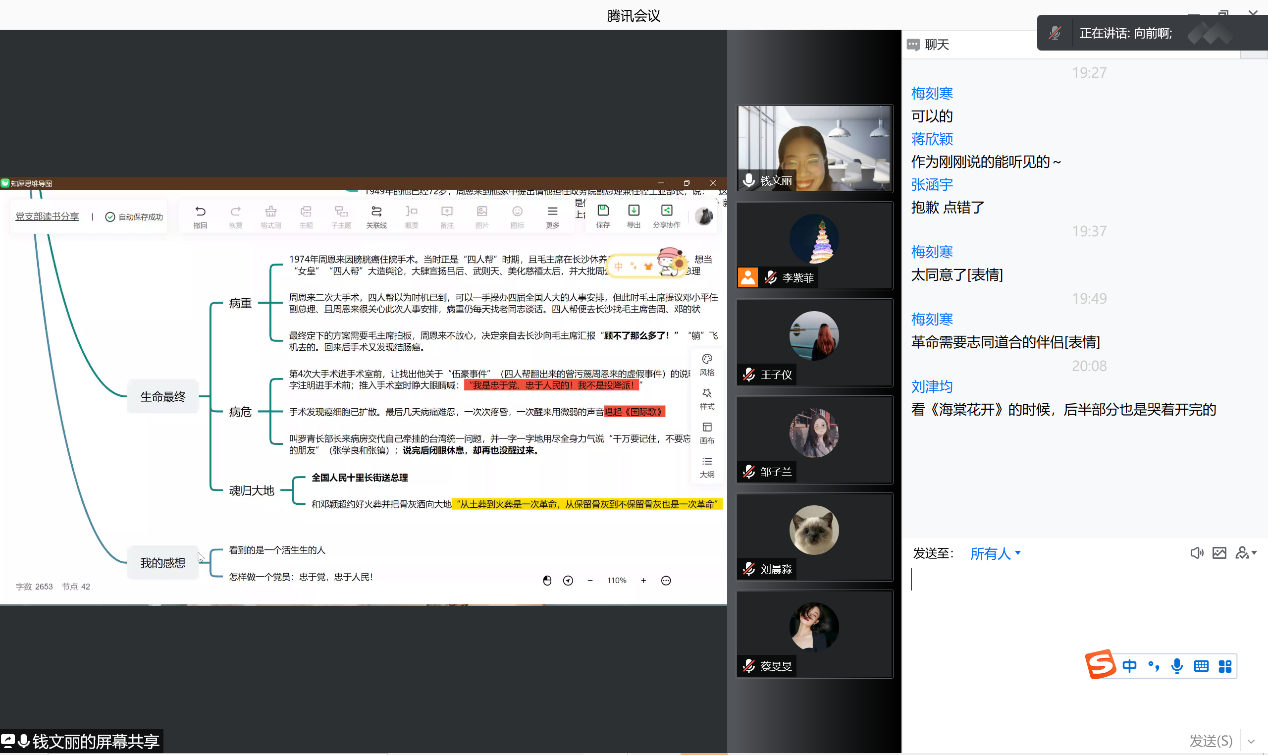Click zoom in plus next to 110%
The height and width of the screenshot is (755, 1268).
643,580
